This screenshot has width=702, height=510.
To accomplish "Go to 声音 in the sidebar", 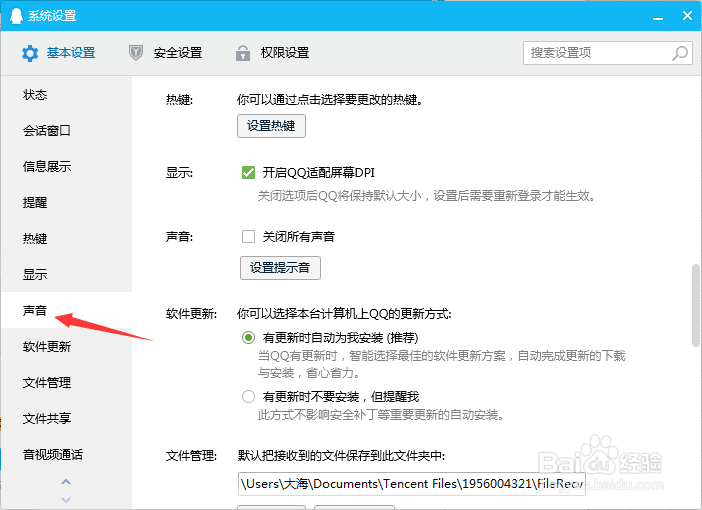I will (x=66, y=310).
